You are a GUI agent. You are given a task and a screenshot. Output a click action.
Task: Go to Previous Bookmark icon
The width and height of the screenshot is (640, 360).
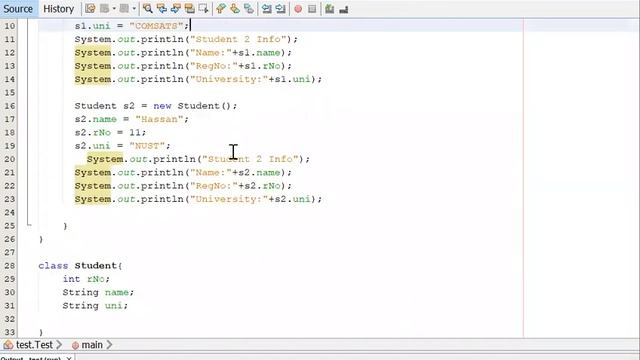point(221,9)
